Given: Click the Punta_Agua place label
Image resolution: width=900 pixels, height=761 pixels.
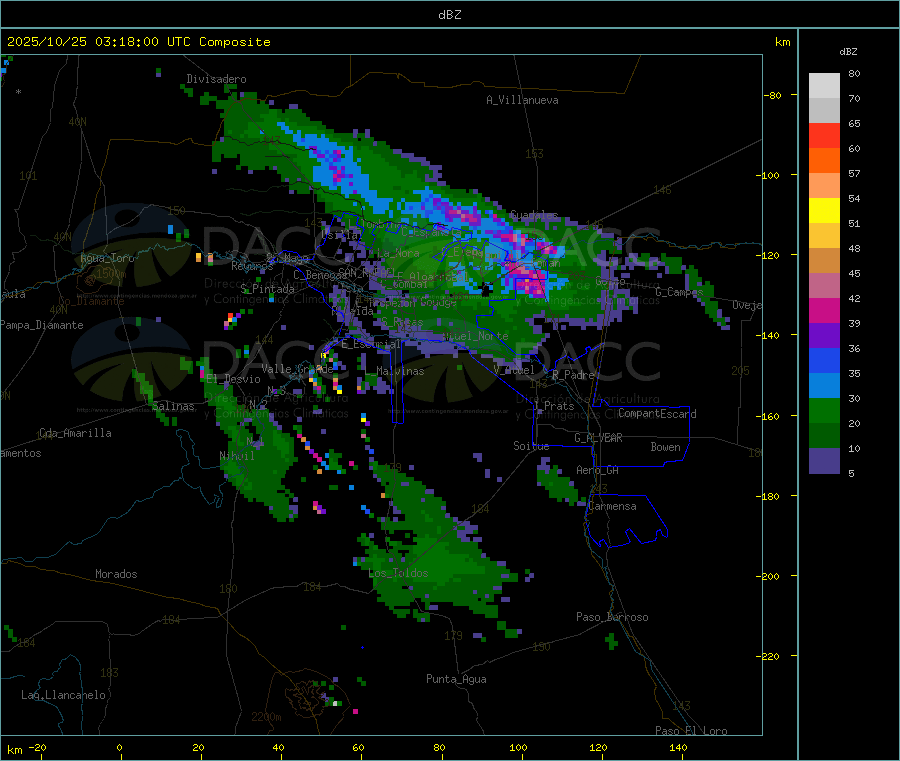Looking at the screenshot, I should click(456, 679).
